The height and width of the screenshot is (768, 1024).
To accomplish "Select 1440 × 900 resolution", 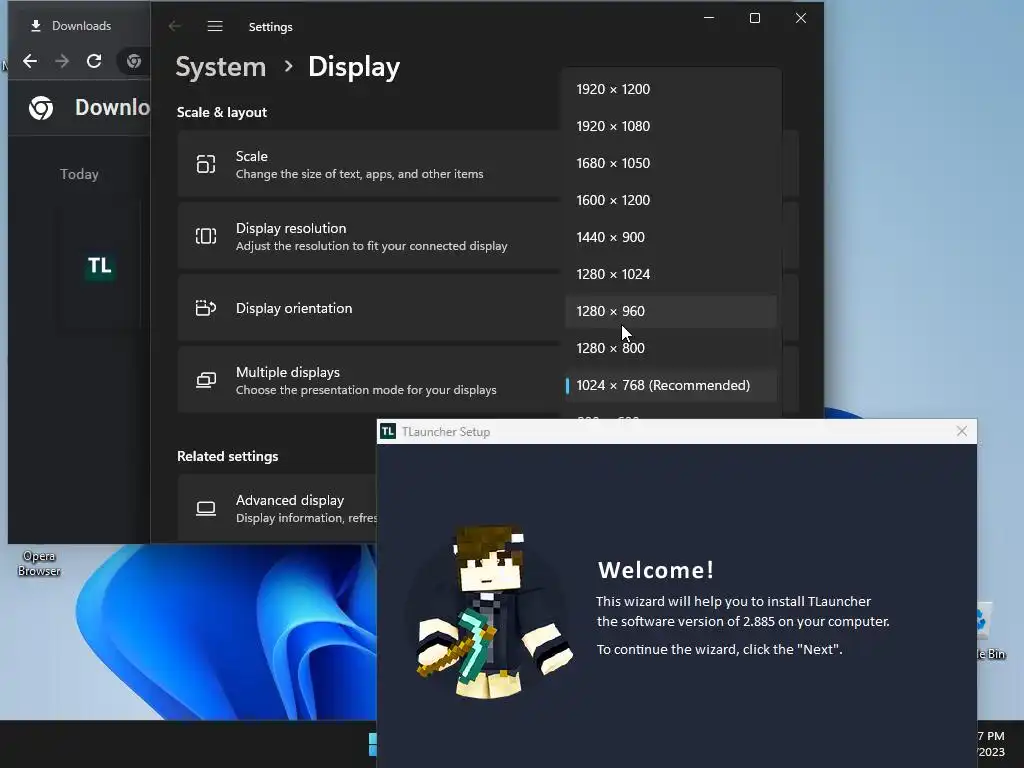I will coord(671,237).
